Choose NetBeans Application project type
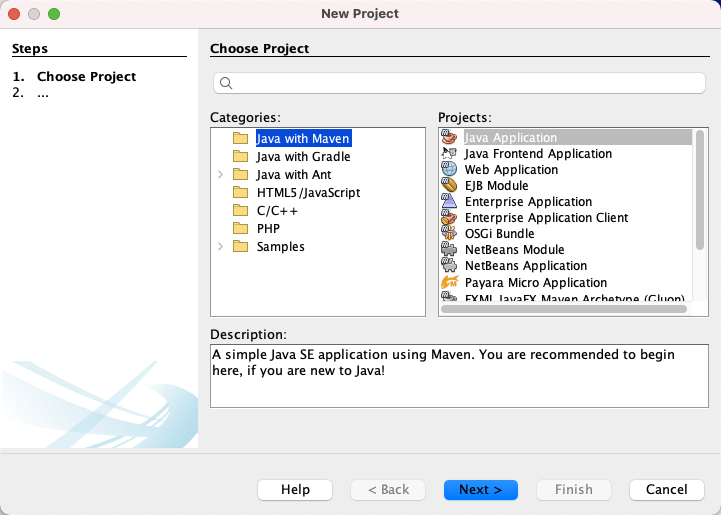721x515 pixels. tap(526, 266)
